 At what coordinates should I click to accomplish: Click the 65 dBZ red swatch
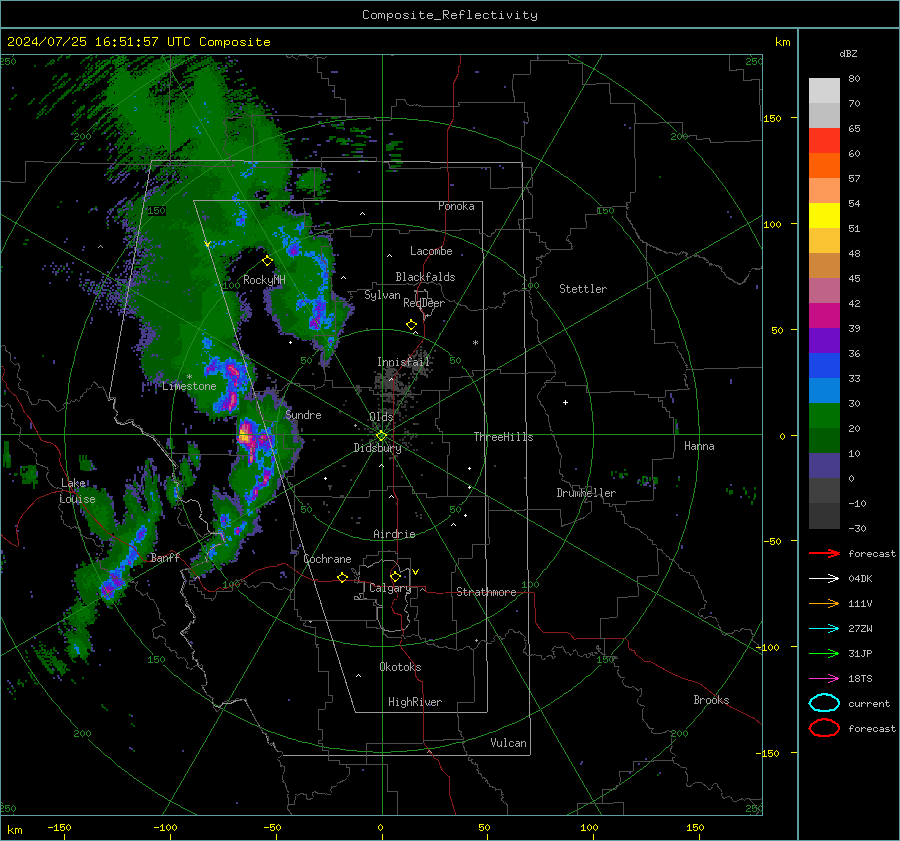824,140
